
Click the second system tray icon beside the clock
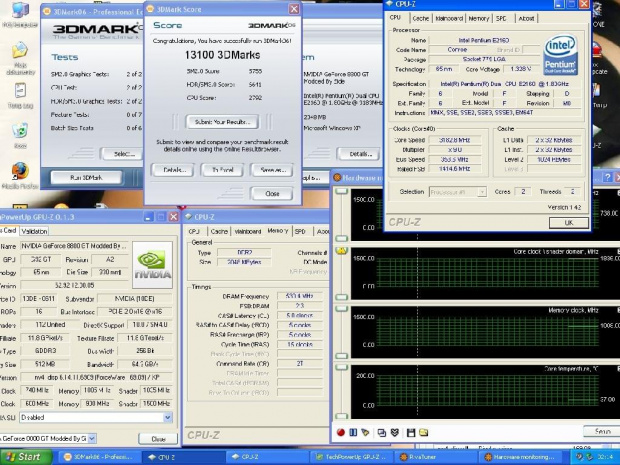coord(589,457)
